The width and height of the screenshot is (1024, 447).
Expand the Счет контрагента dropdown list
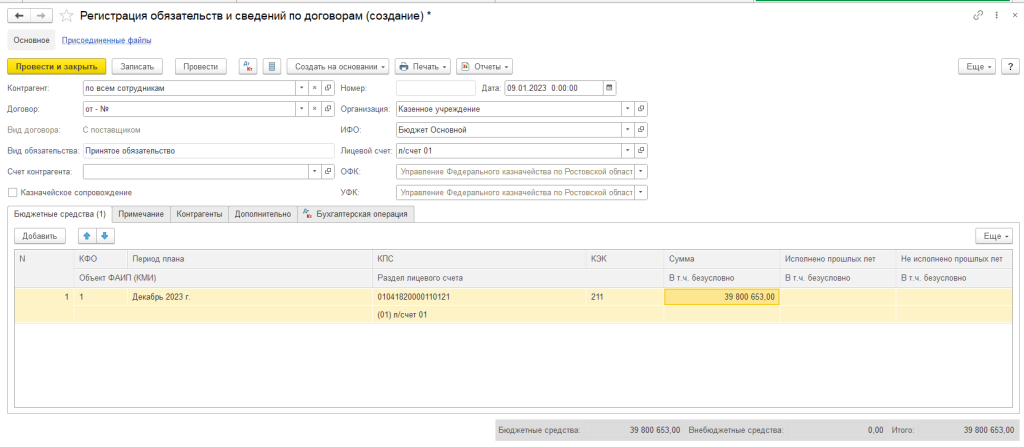click(314, 171)
